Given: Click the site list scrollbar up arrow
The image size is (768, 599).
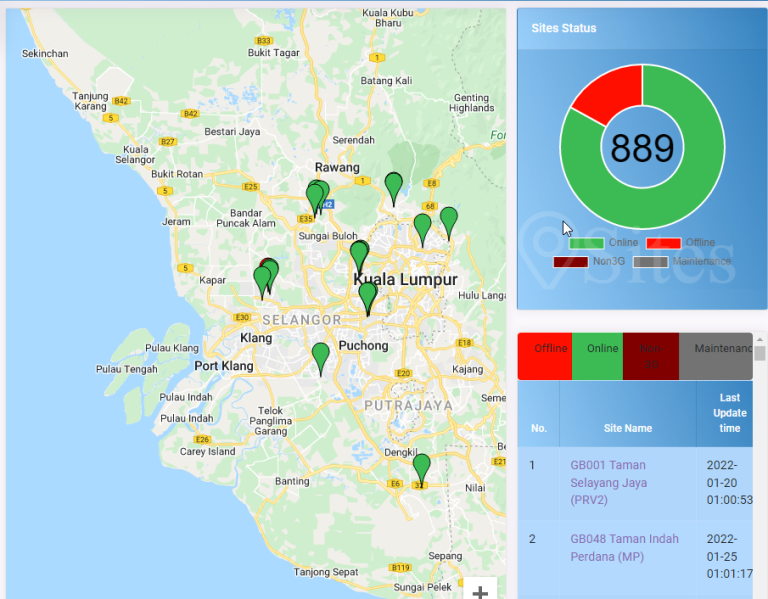Looking at the screenshot, I should coord(760,353).
